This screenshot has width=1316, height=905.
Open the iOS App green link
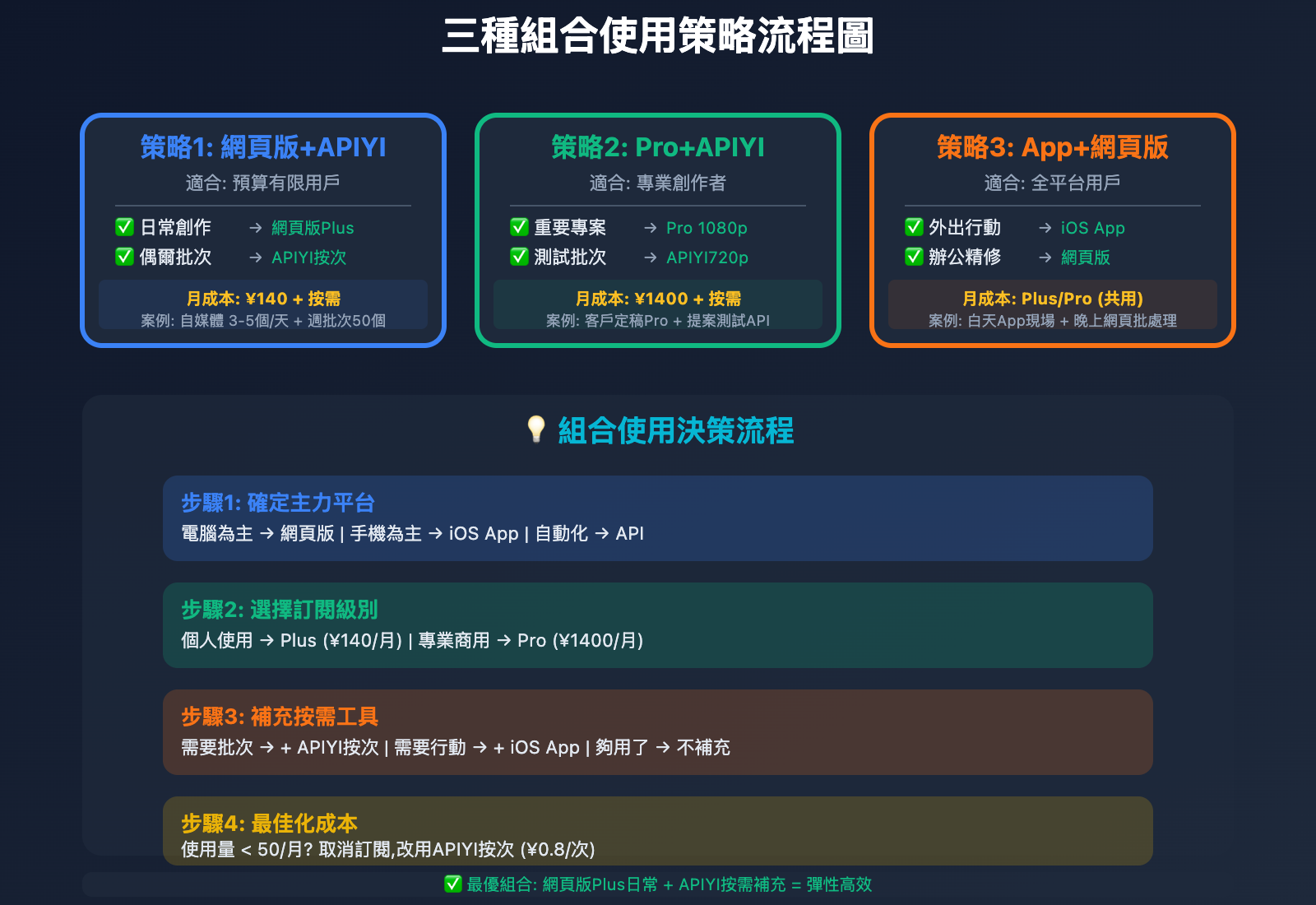click(x=1092, y=228)
